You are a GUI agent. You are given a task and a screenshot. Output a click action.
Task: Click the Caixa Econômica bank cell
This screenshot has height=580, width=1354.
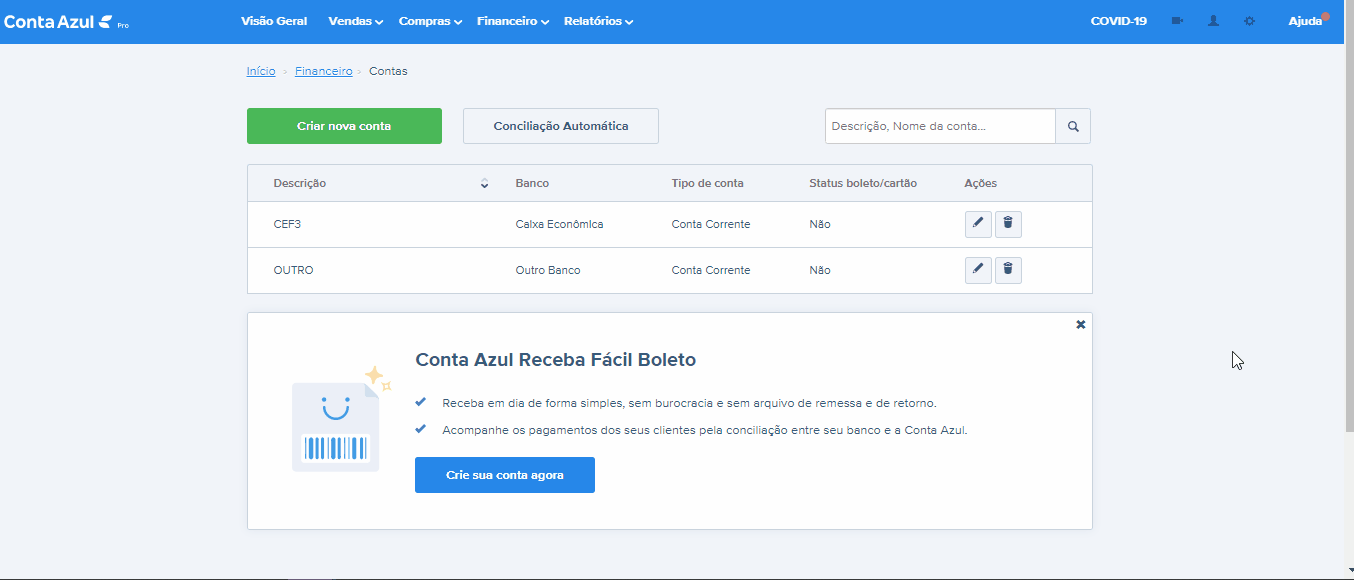(x=559, y=224)
